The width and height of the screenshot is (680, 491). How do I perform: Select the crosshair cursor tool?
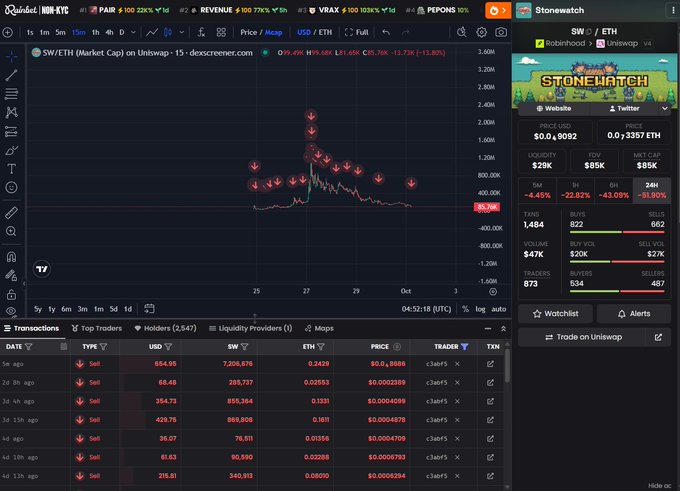[12, 56]
